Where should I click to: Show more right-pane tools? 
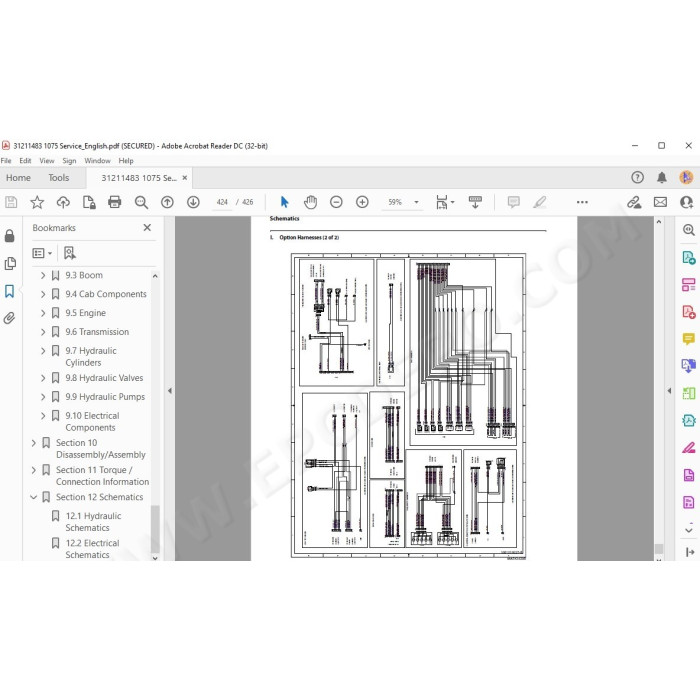688,530
